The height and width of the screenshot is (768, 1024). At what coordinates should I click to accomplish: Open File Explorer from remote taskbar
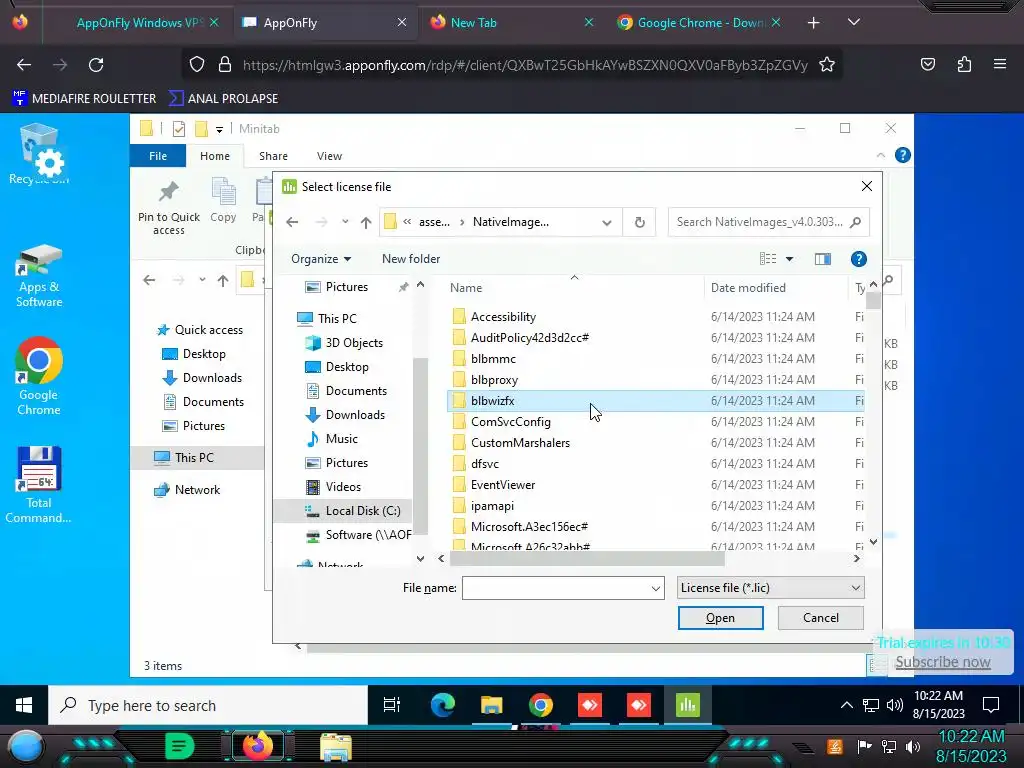(491, 705)
